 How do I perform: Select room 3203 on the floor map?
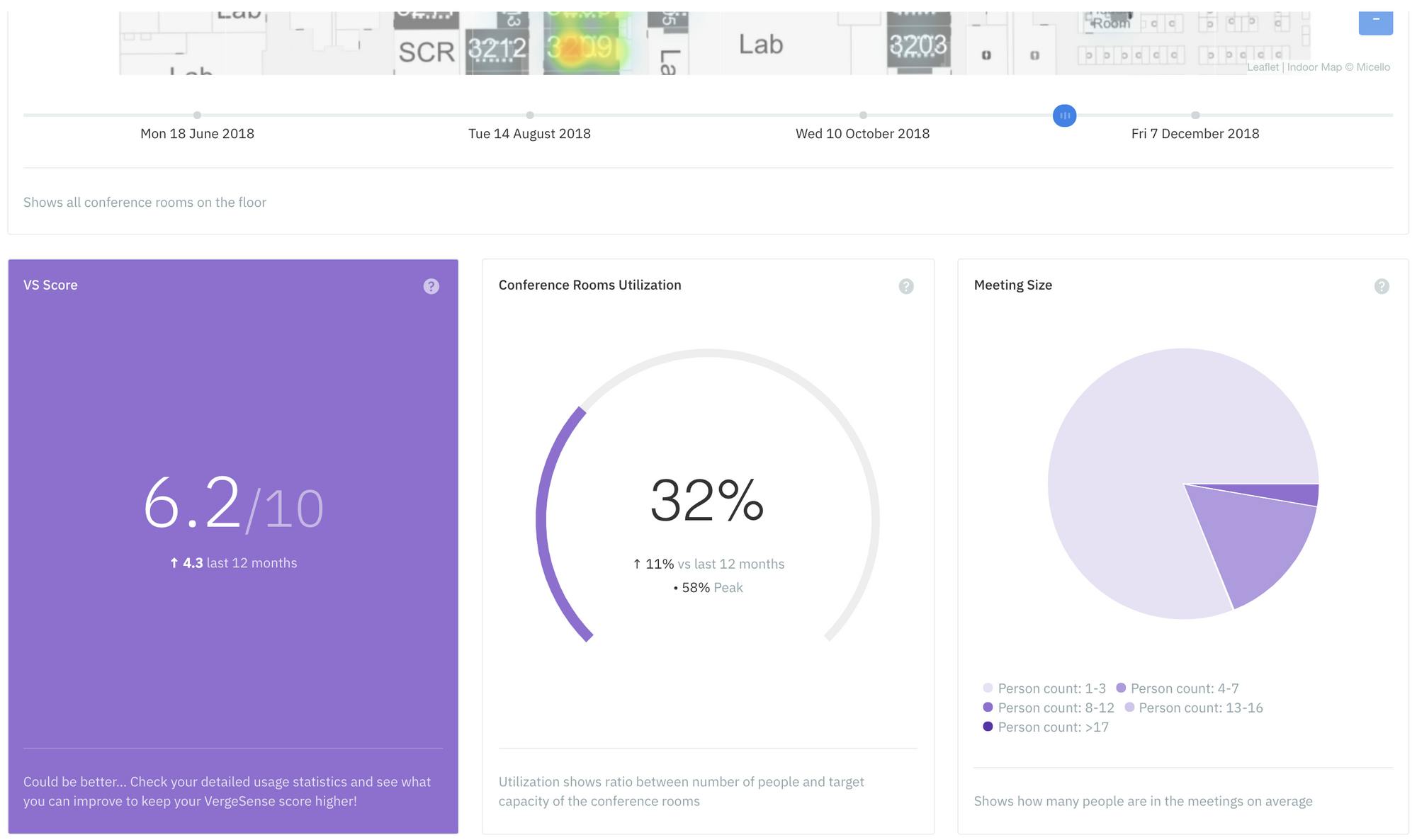[x=918, y=45]
